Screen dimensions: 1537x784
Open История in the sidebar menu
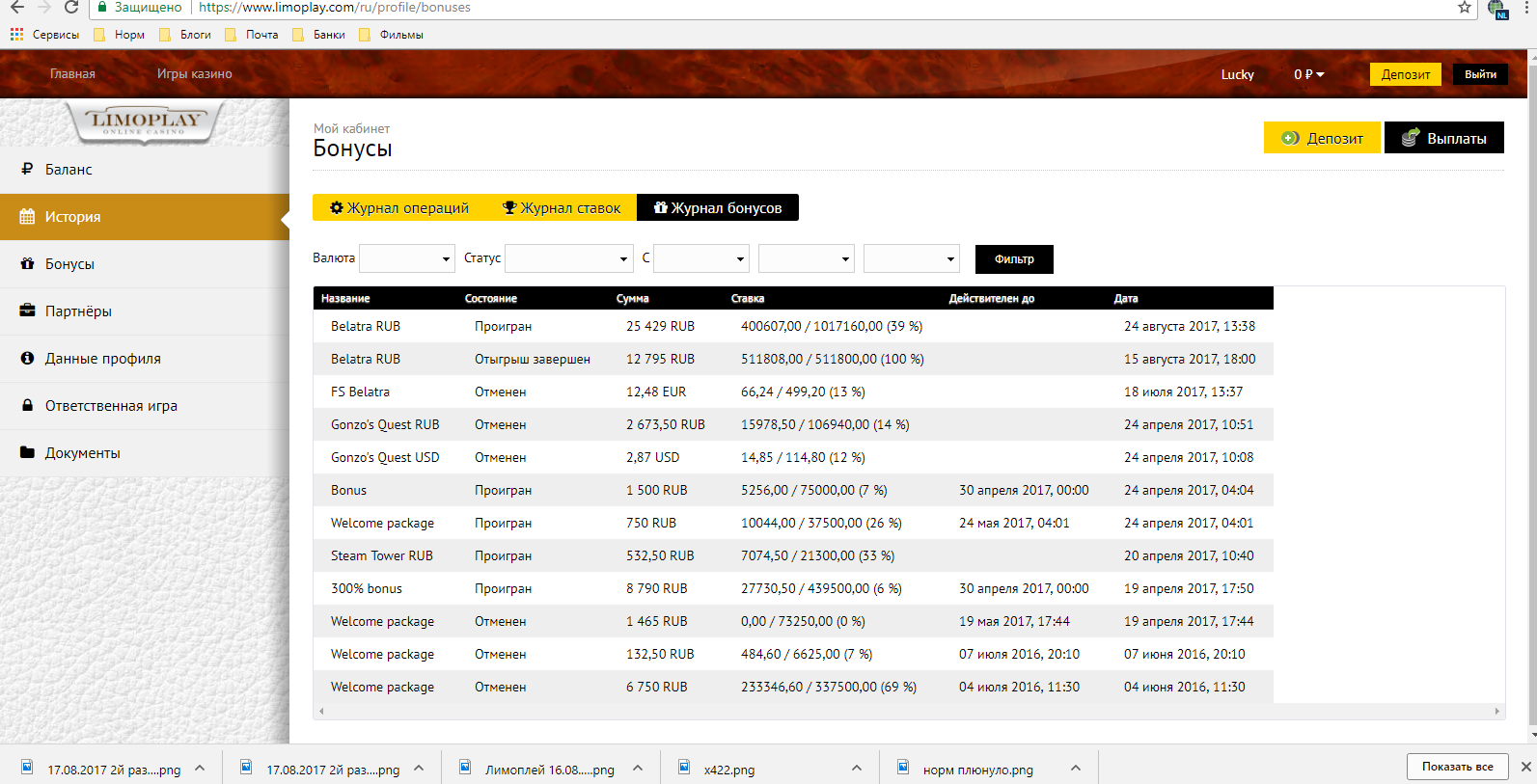tap(145, 216)
